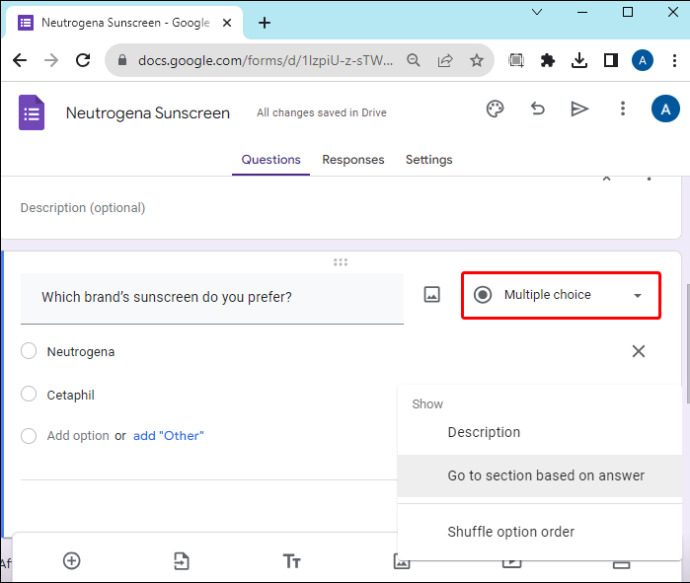Open the Multiple choice question type dropdown

click(561, 295)
